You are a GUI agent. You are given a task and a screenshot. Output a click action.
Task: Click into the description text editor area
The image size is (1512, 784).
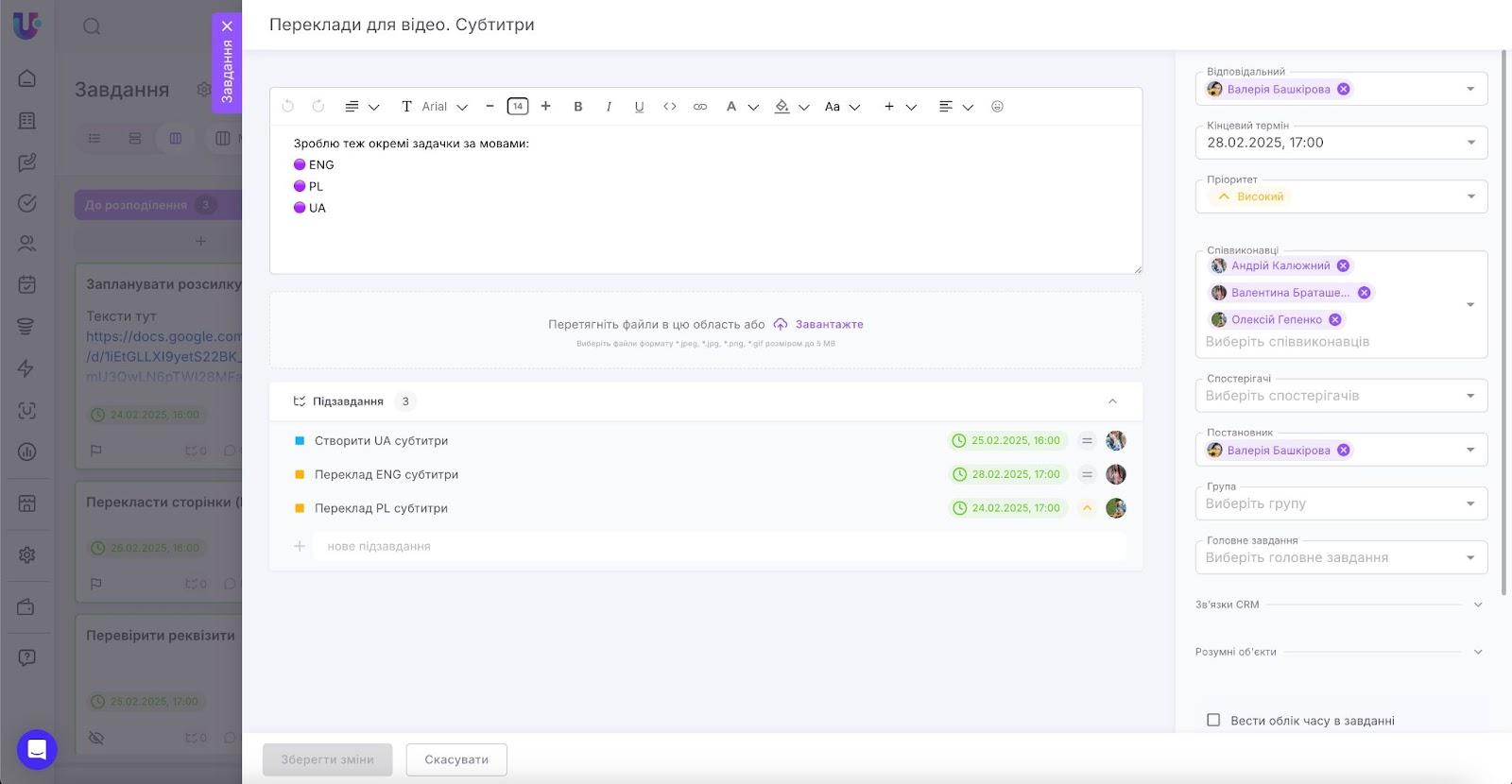pos(706,199)
